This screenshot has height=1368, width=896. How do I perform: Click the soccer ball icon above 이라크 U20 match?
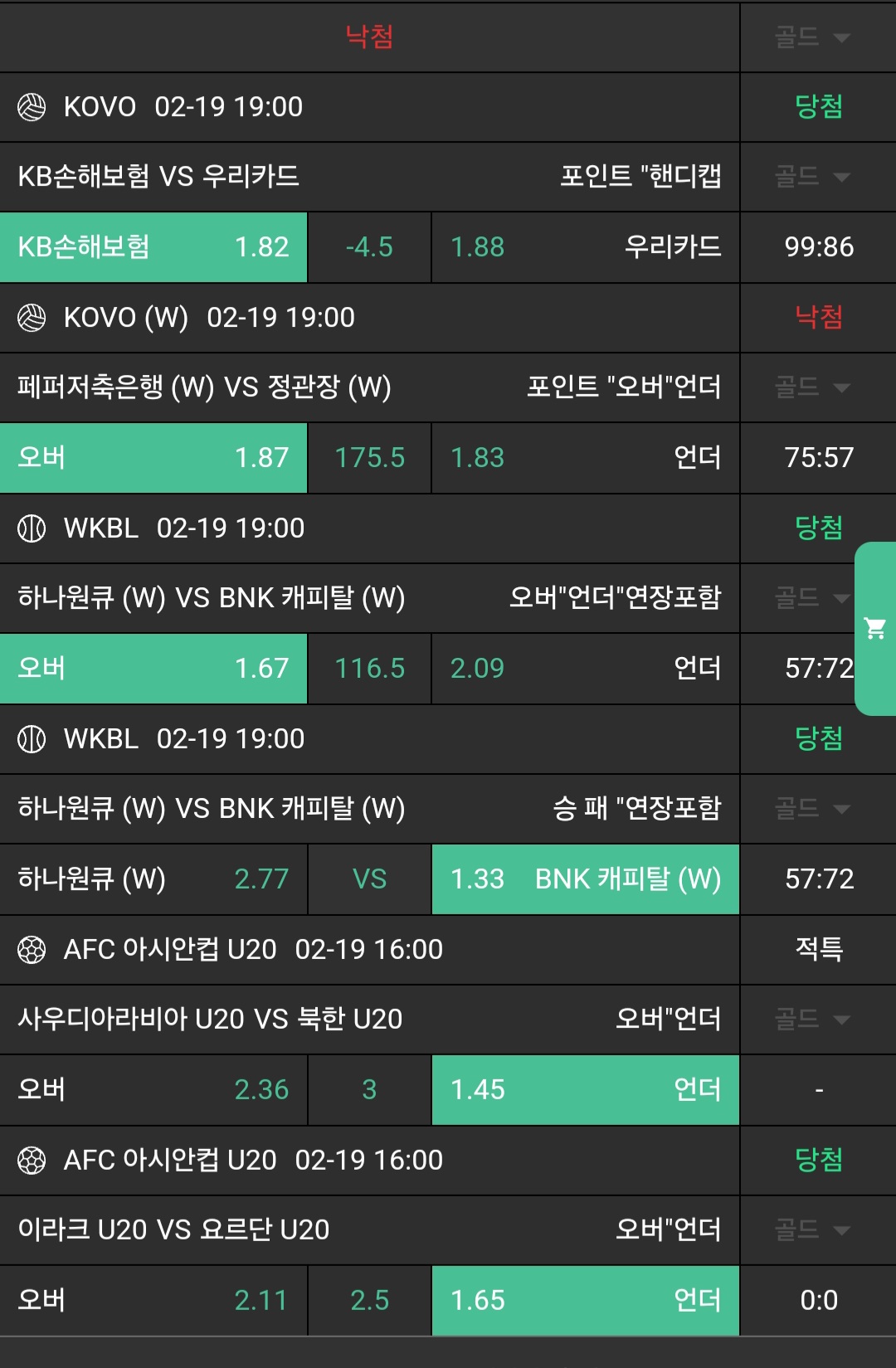tap(32, 1161)
